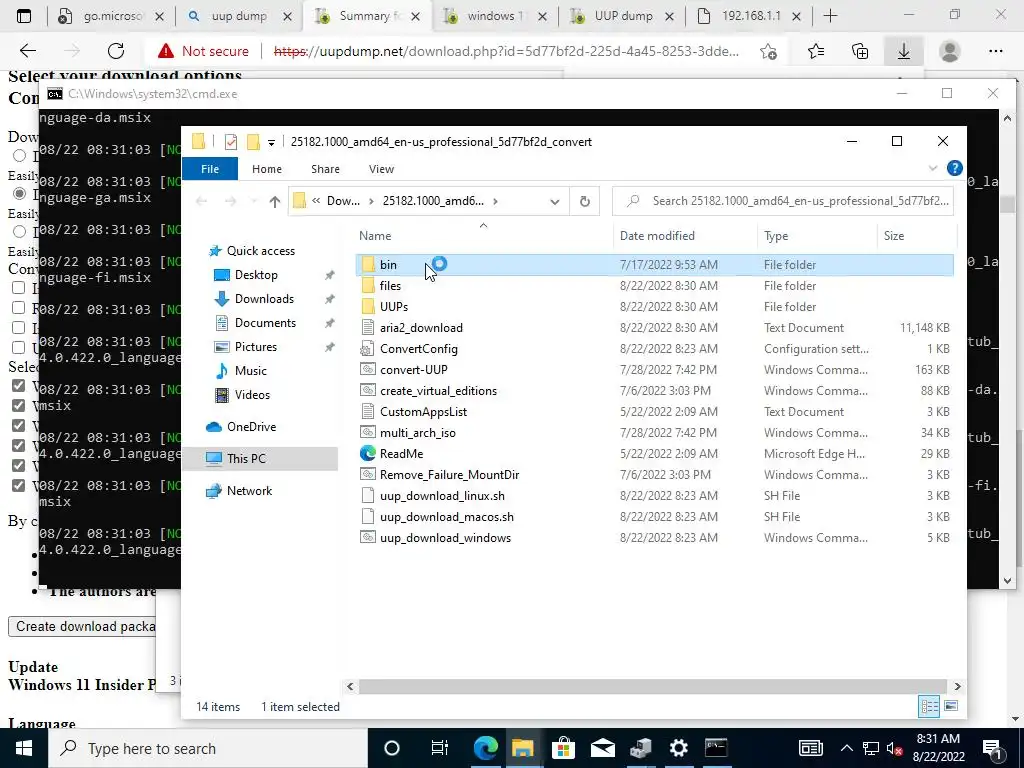The image size is (1024, 768).
Task: Expand the Explorer ribbon chevron
Action: click(933, 168)
